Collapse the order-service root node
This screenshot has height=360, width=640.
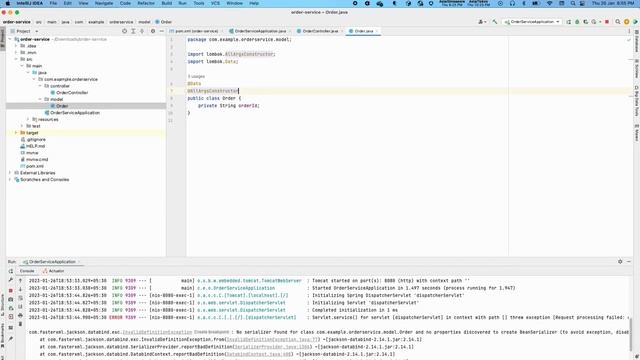10,39
